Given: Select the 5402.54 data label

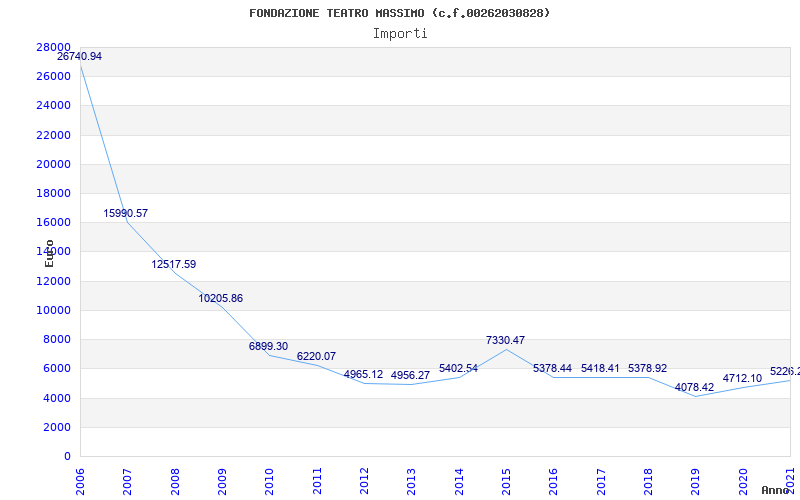Looking at the screenshot, I should pyautogui.click(x=458, y=368).
